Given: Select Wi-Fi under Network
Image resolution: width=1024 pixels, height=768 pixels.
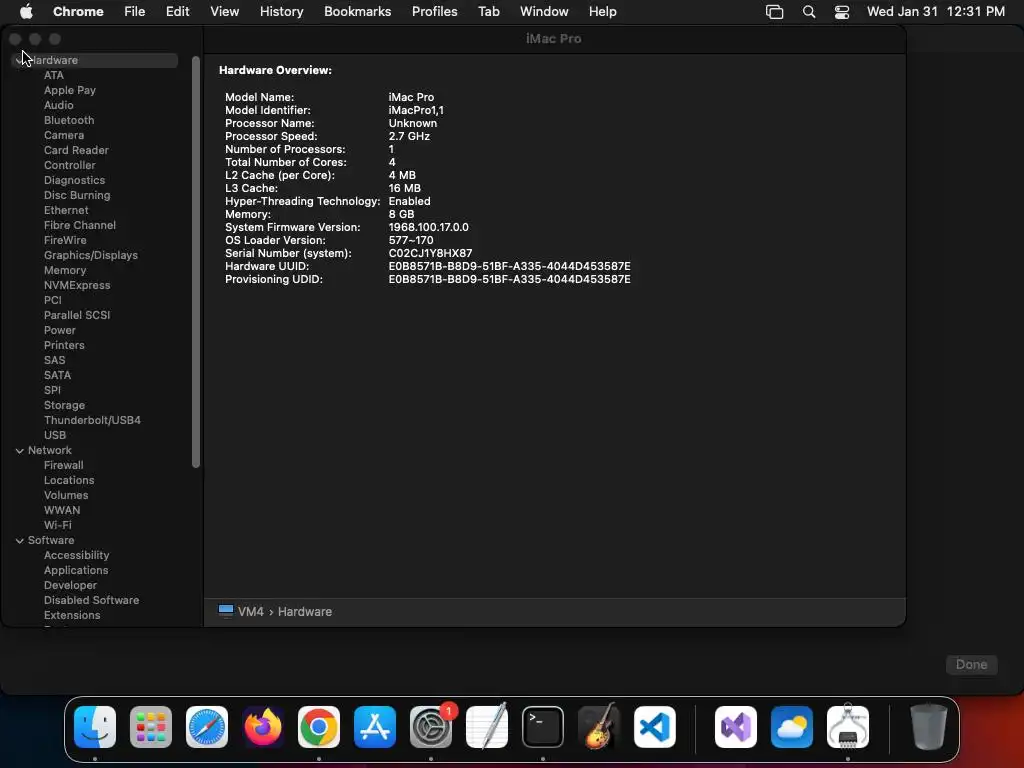Looking at the screenshot, I should [57, 526].
